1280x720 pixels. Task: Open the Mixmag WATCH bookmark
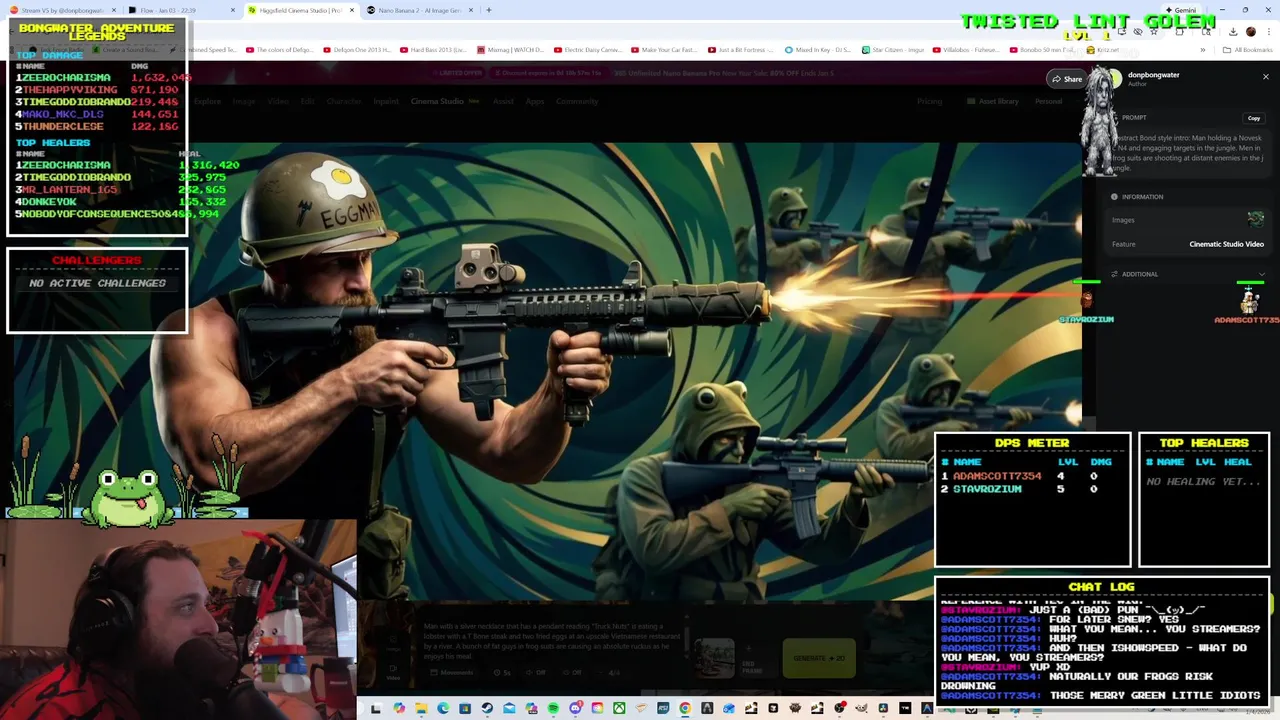[510, 49]
